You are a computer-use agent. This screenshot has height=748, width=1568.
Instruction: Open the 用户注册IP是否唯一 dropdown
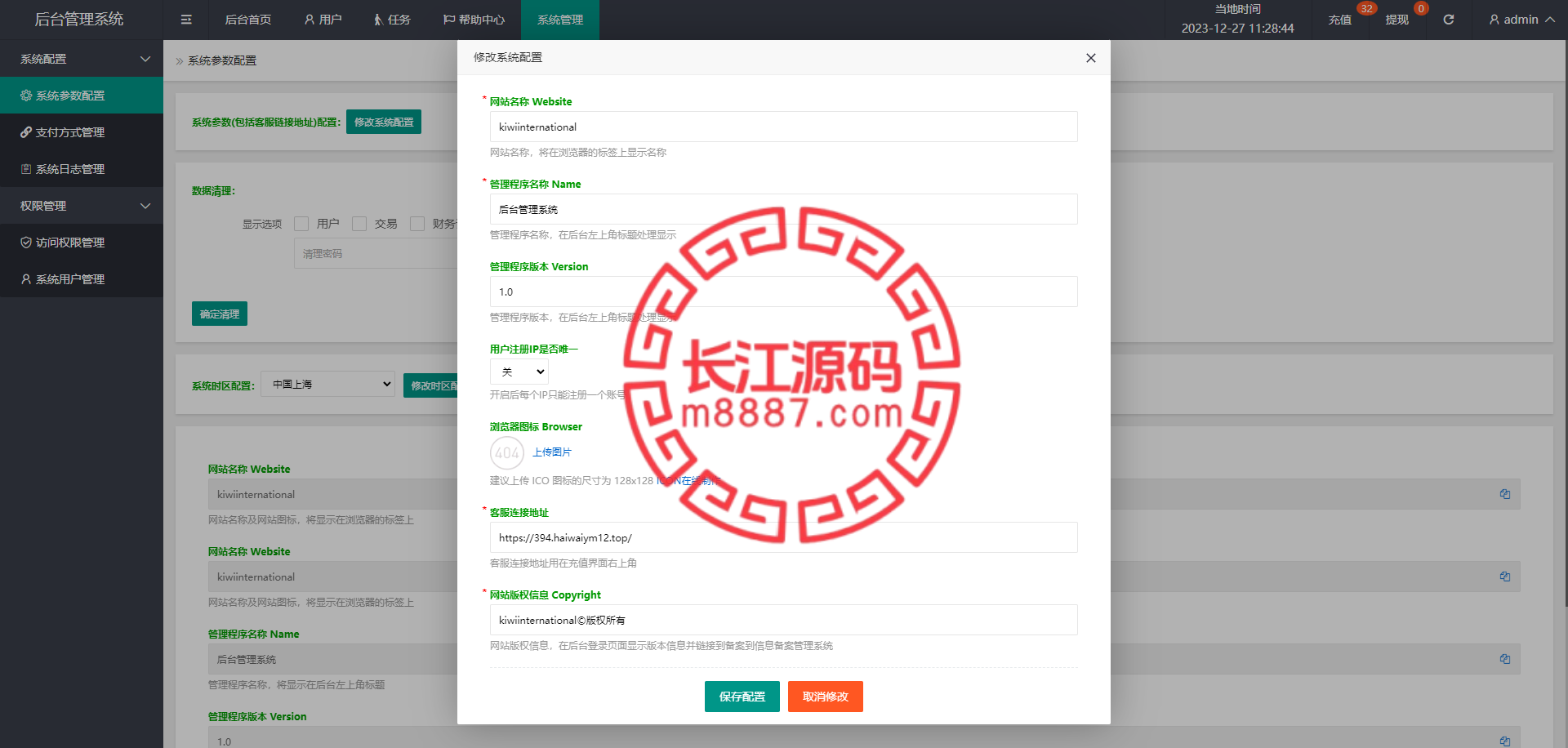point(519,372)
